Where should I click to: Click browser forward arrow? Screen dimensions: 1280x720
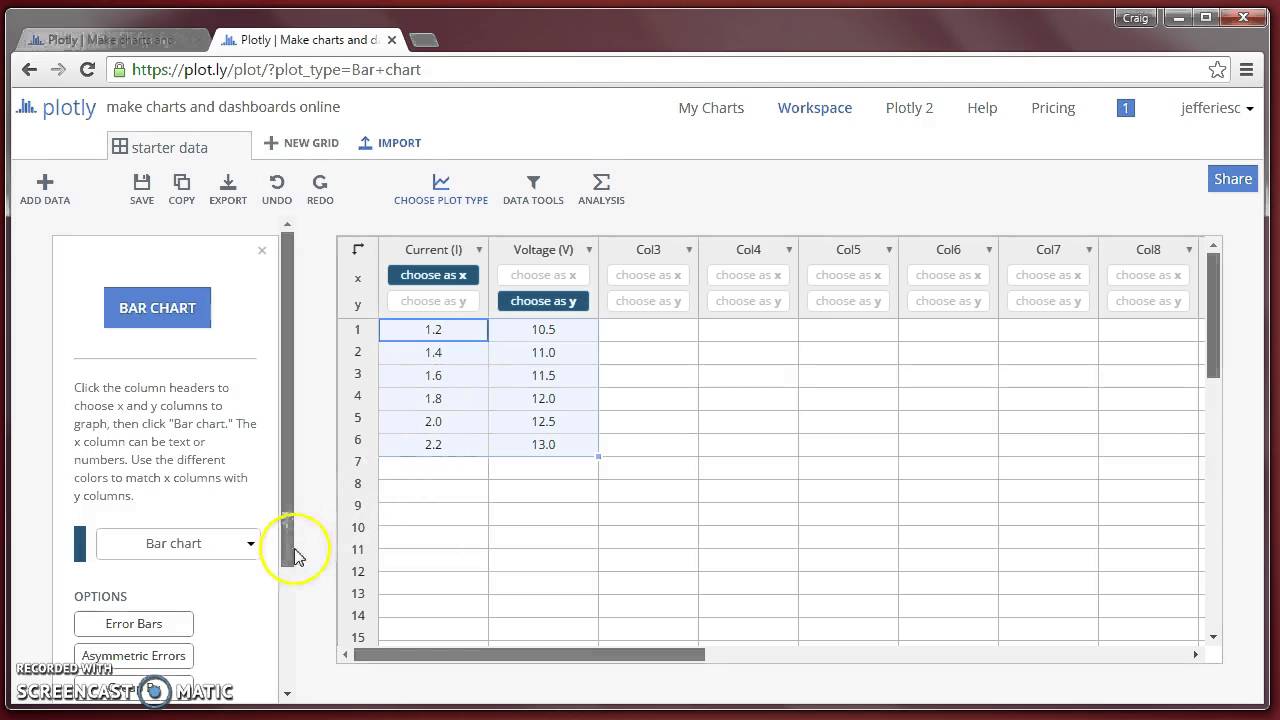(x=58, y=69)
